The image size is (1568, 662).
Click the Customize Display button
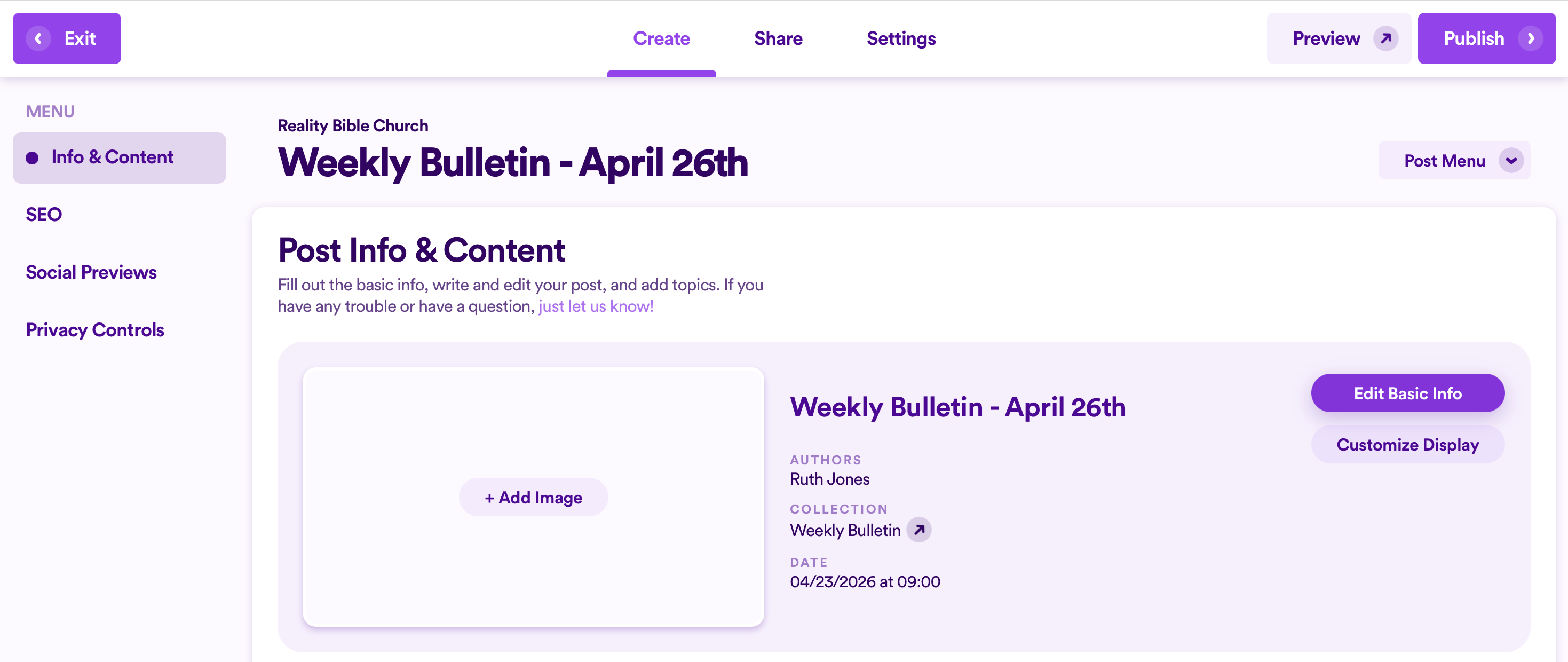1407,445
